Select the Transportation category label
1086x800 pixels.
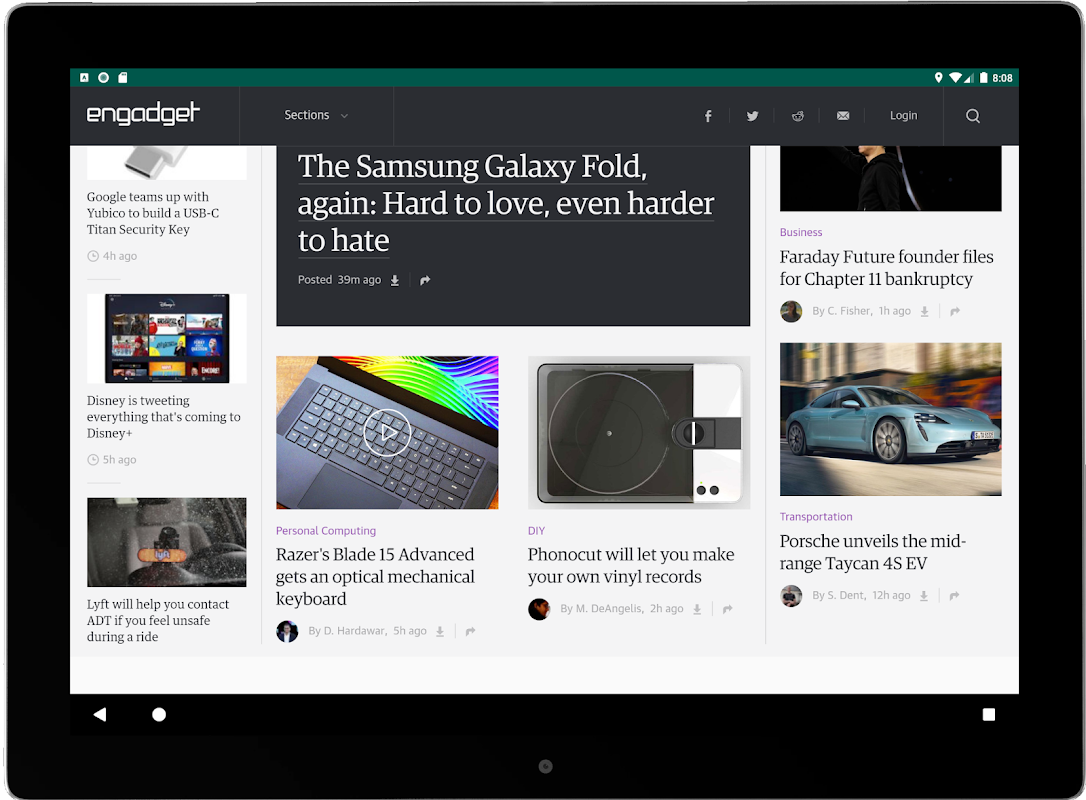[x=816, y=517]
